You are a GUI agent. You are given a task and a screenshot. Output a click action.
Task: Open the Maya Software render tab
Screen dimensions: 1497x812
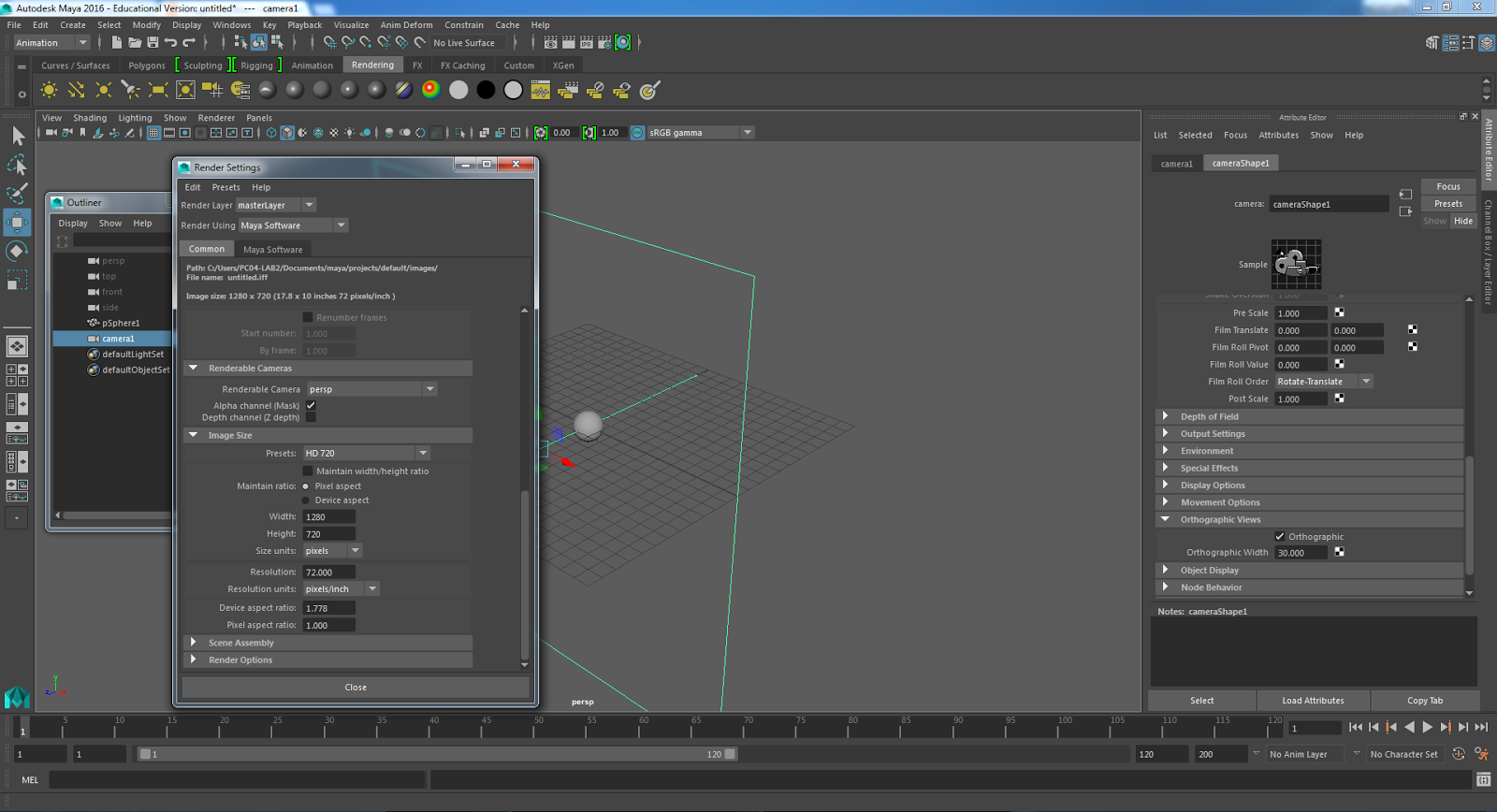click(273, 250)
